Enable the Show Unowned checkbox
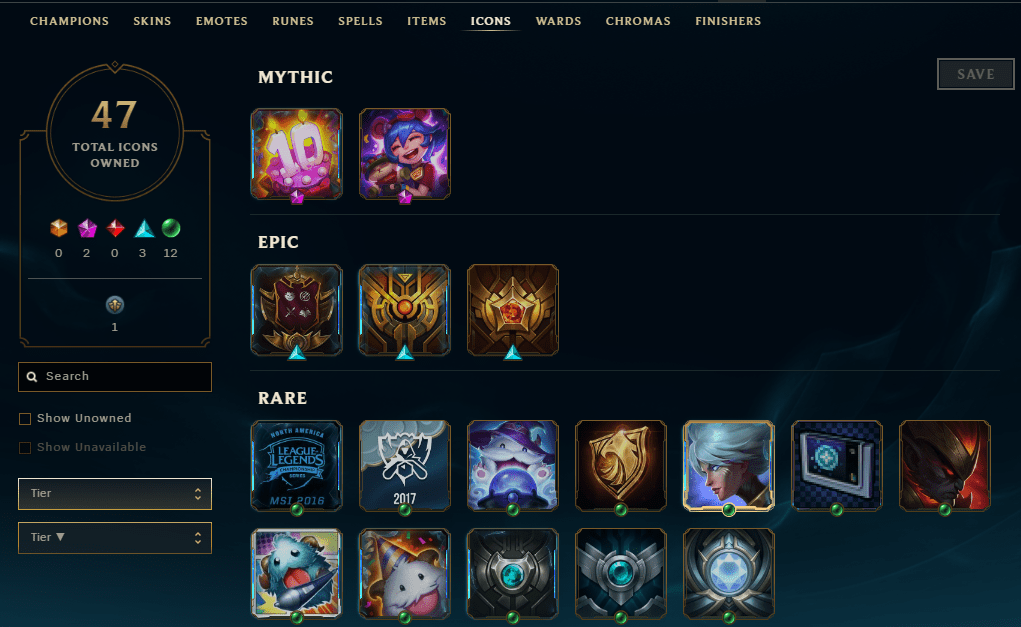This screenshot has width=1021, height=627. [25, 419]
